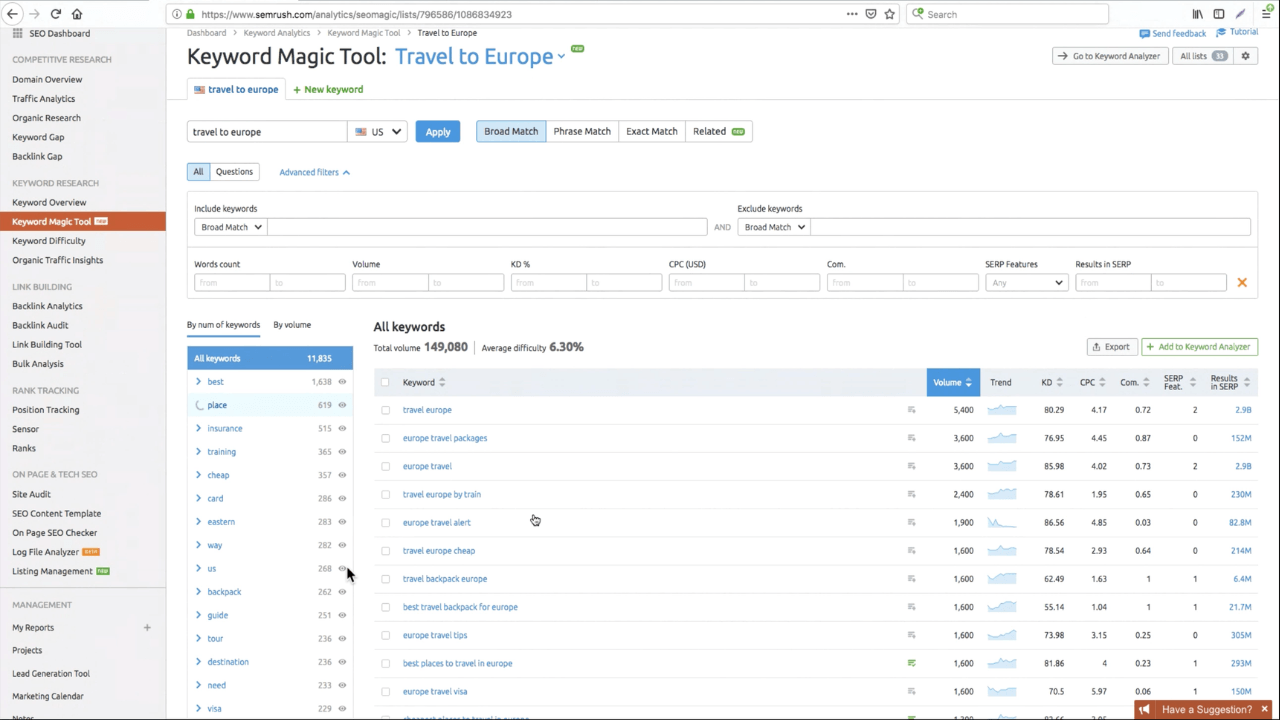Screen dimensions: 1280x720
Task: Add new report with plus icon
Action: pyautogui.click(x=147, y=628)
